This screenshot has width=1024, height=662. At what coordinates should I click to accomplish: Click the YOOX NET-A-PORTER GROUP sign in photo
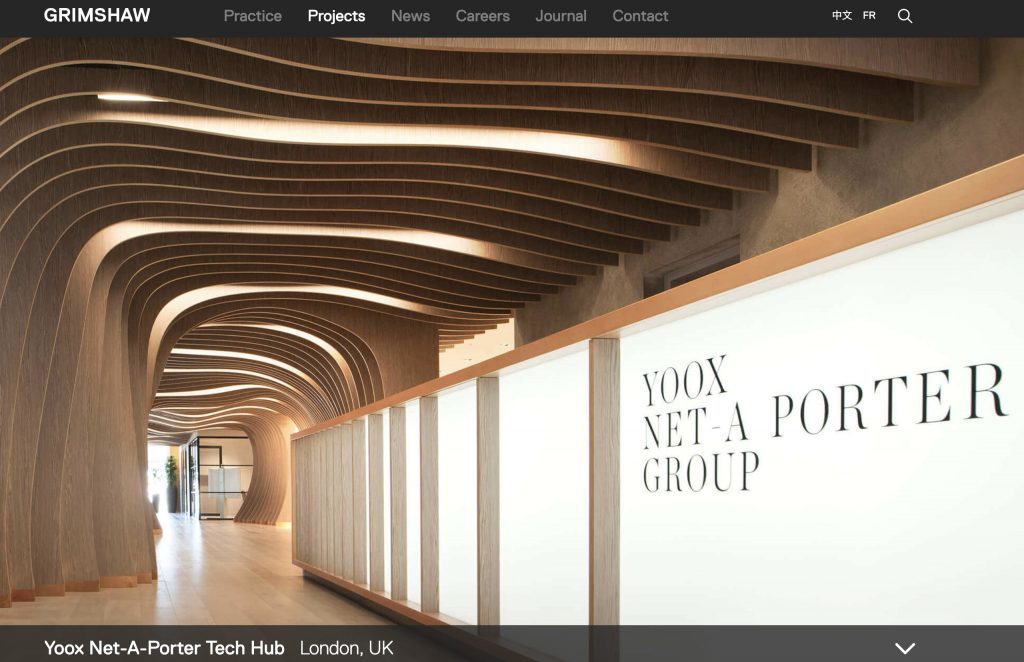[800, 425]
